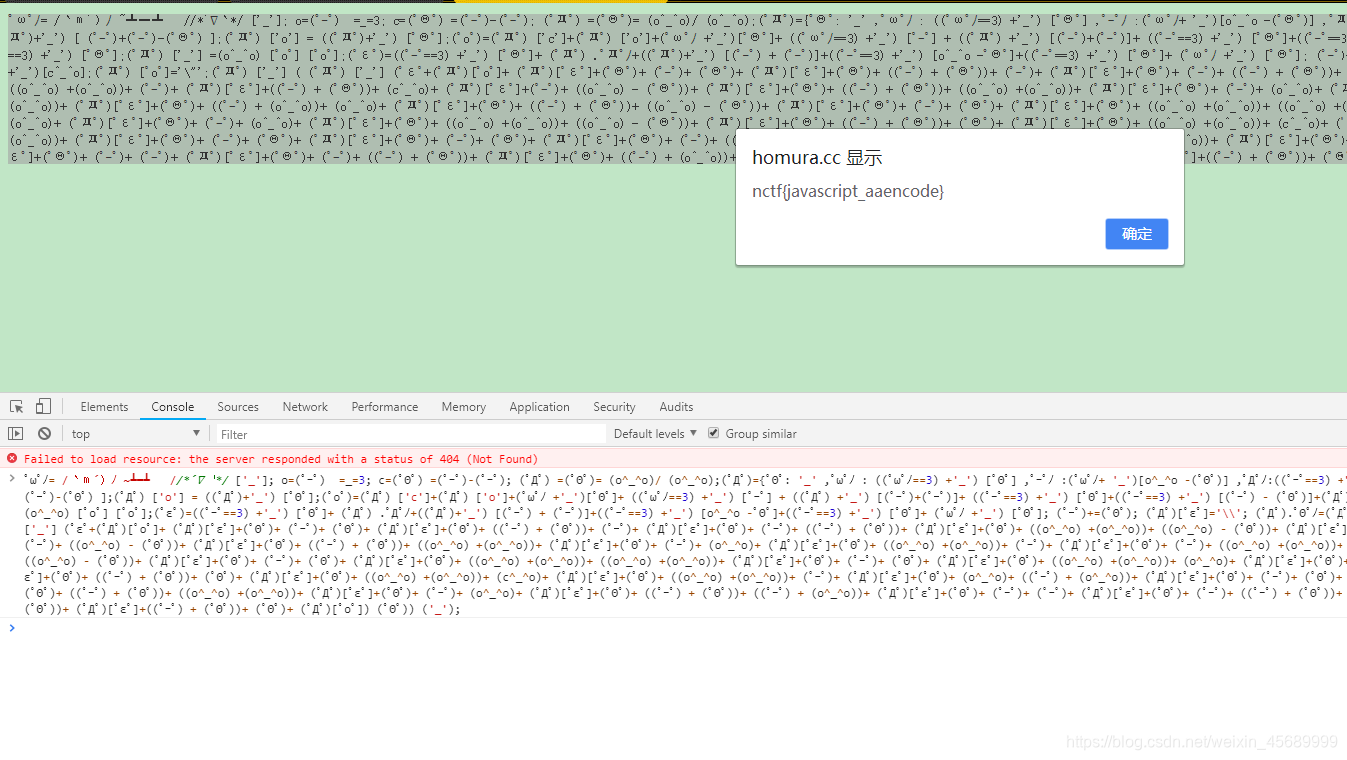Viewport: 1347px width, 760px height.
Task: Click the 确定 button in the alert dialog
Action: 1137,234
